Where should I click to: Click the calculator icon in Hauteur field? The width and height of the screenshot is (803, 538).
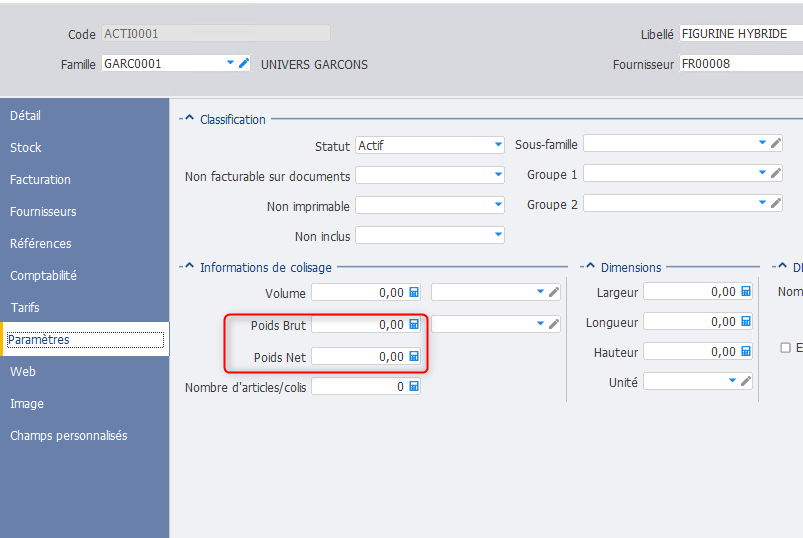[x=746, y=351]
